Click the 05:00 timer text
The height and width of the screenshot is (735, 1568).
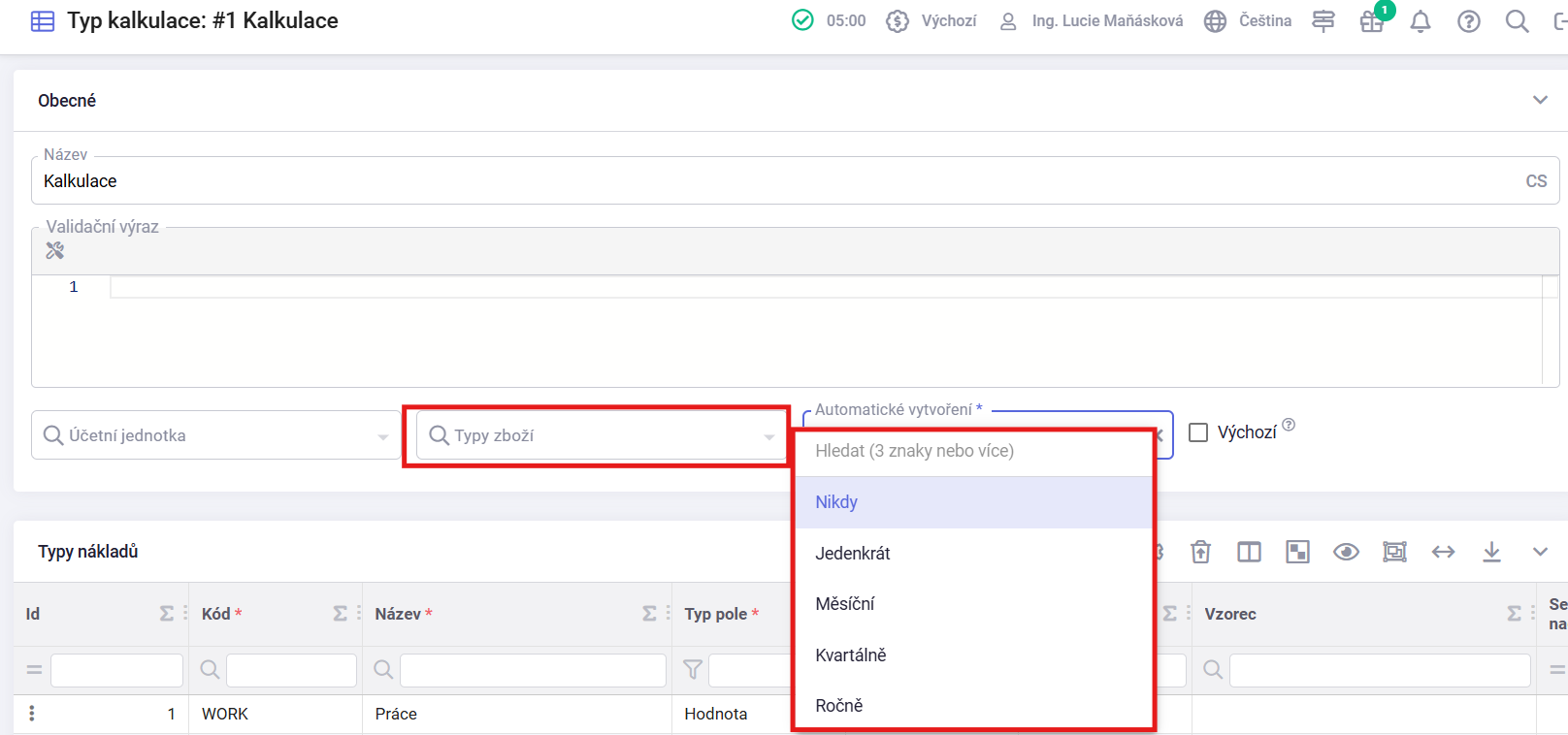846,20
